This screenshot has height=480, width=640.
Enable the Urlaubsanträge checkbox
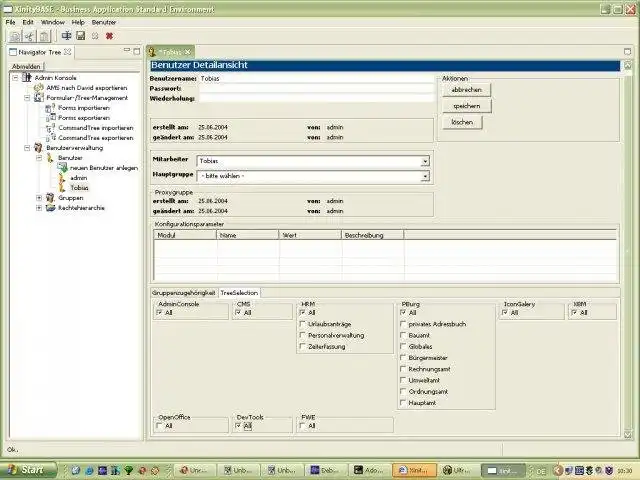(303, 324)
